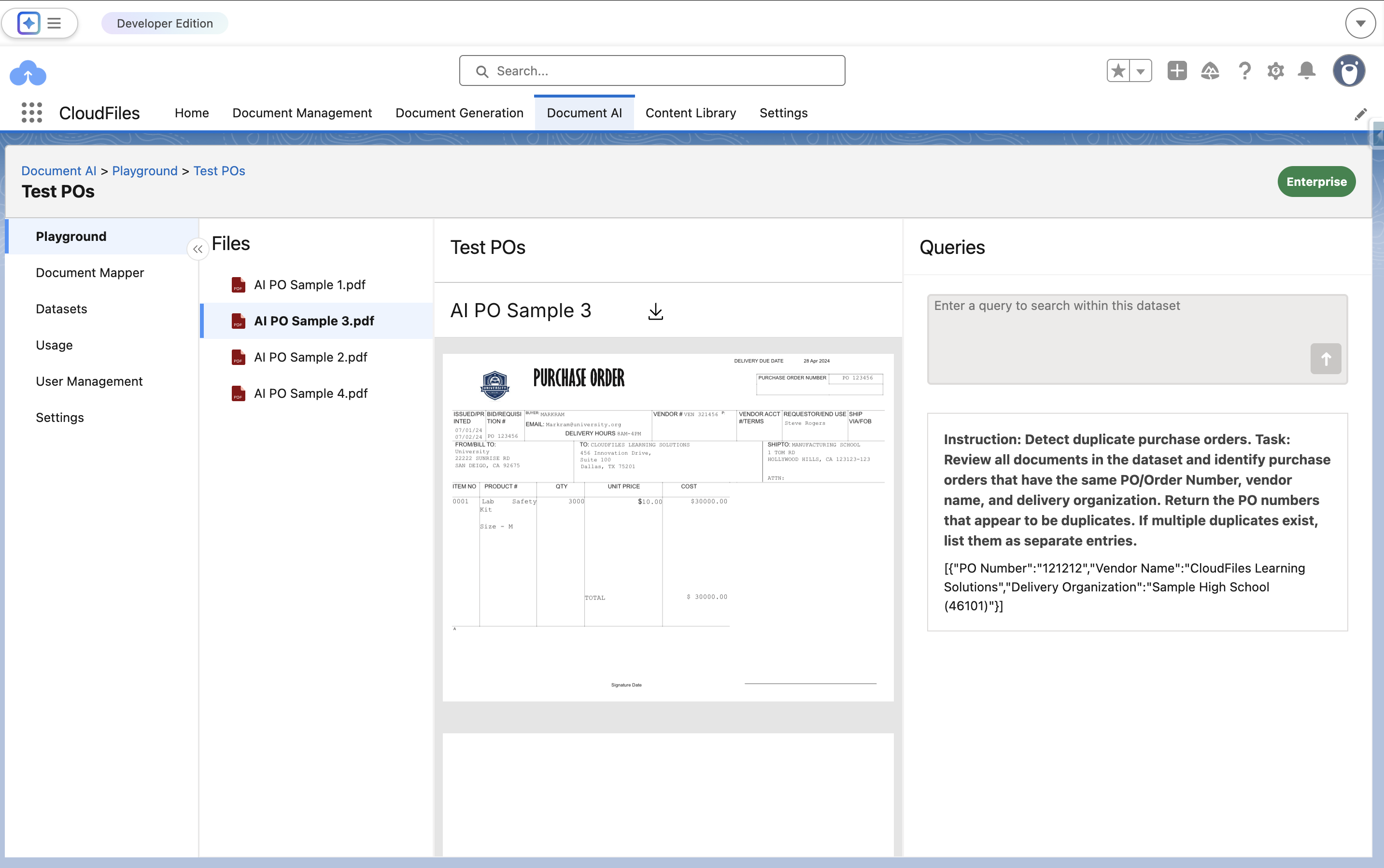Click the Developer Edition pill
1384x868 pixels.
pyautogui.click(x=165, y=24)
